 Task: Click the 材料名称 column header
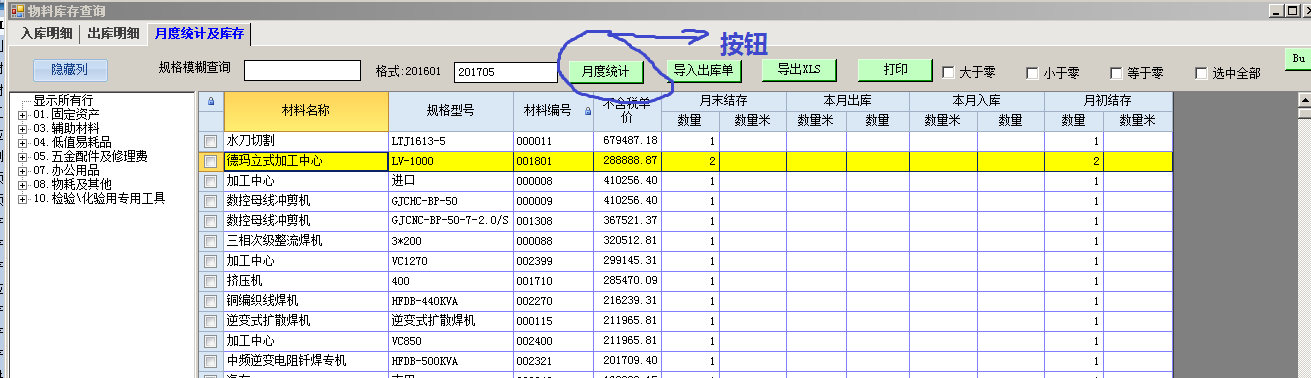306,111
